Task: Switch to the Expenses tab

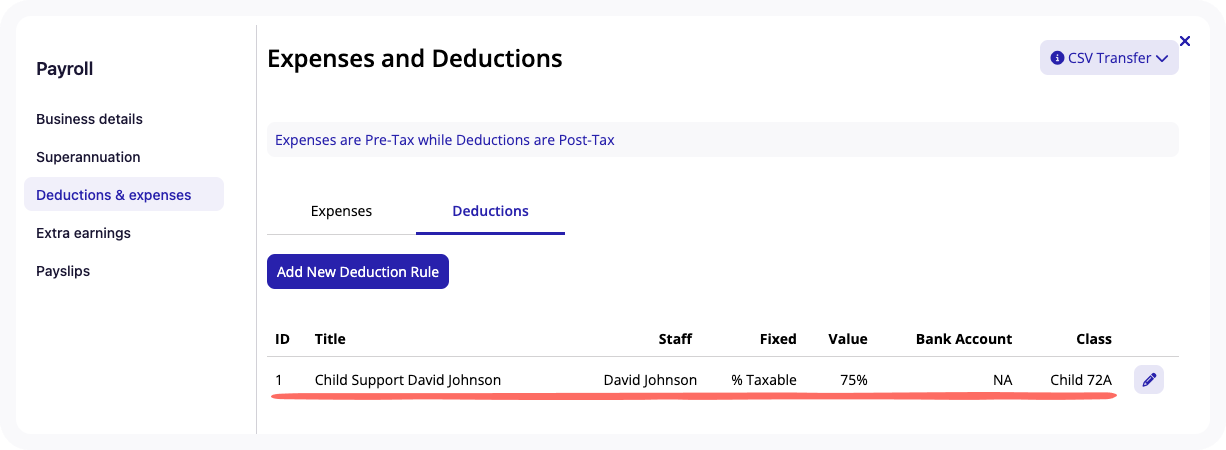Action: [x=341, y=211]
